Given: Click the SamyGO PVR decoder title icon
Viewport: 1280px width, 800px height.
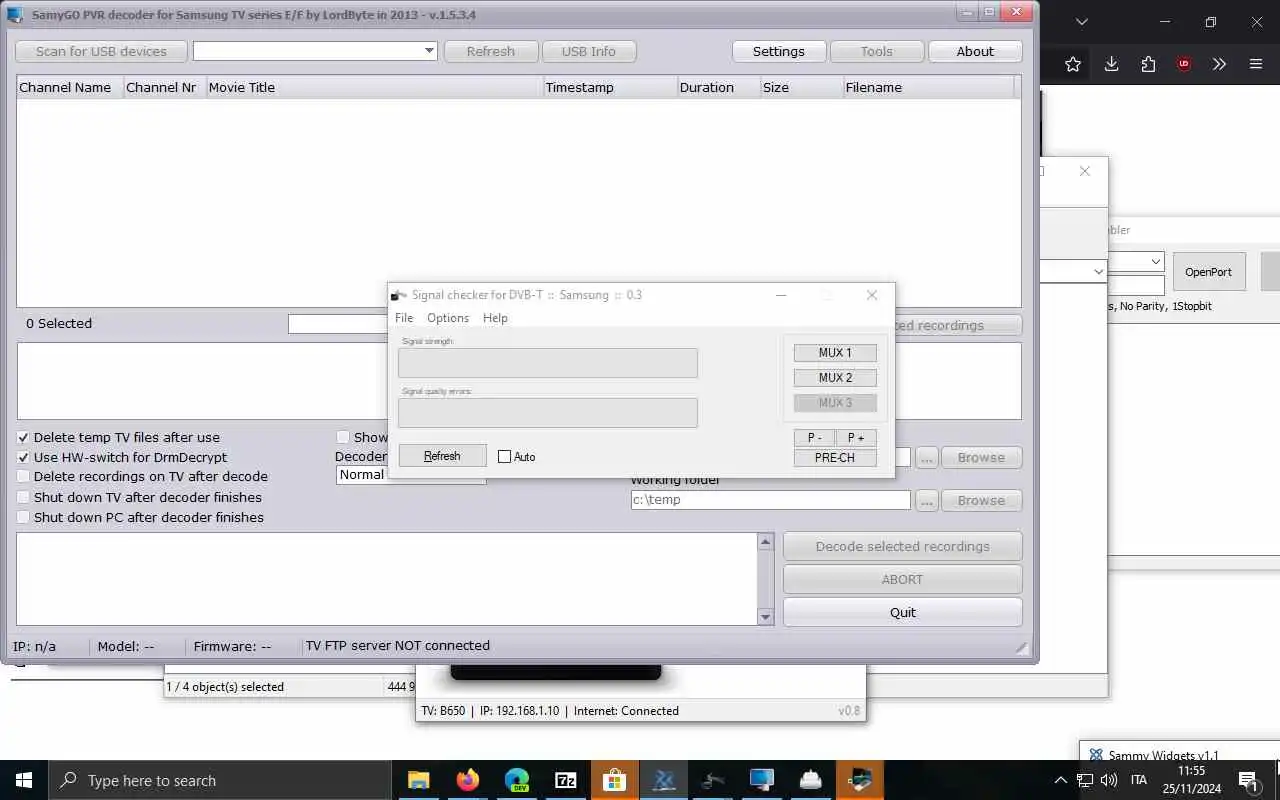Looking at the screenshot, I should tap(14, 15).
